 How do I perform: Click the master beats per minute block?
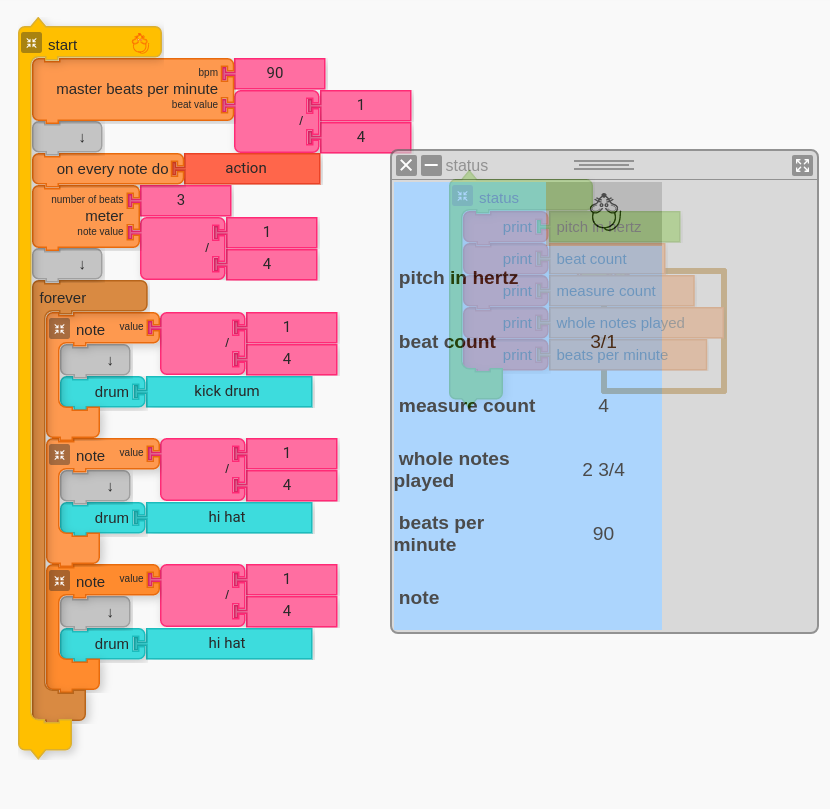point(132,89)
